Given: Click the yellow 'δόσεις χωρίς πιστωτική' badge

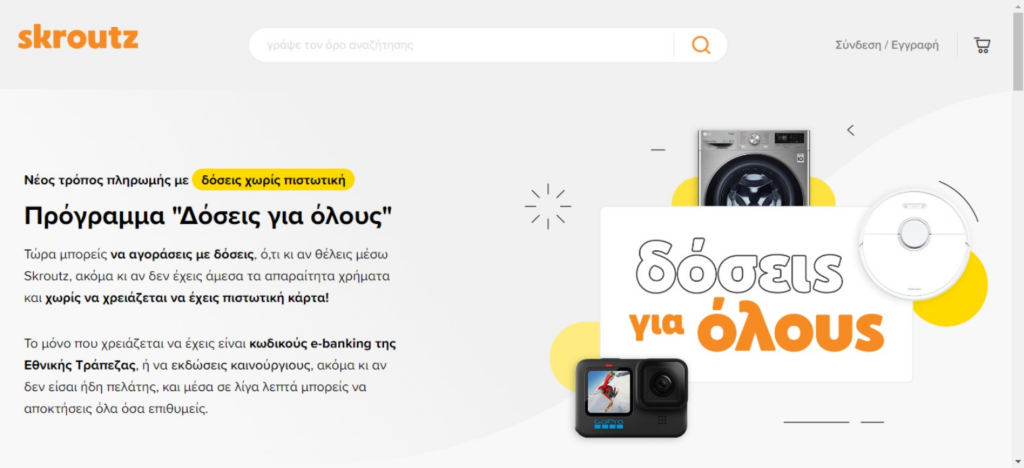Looking at the screenshot, I should tap(273, 180).
